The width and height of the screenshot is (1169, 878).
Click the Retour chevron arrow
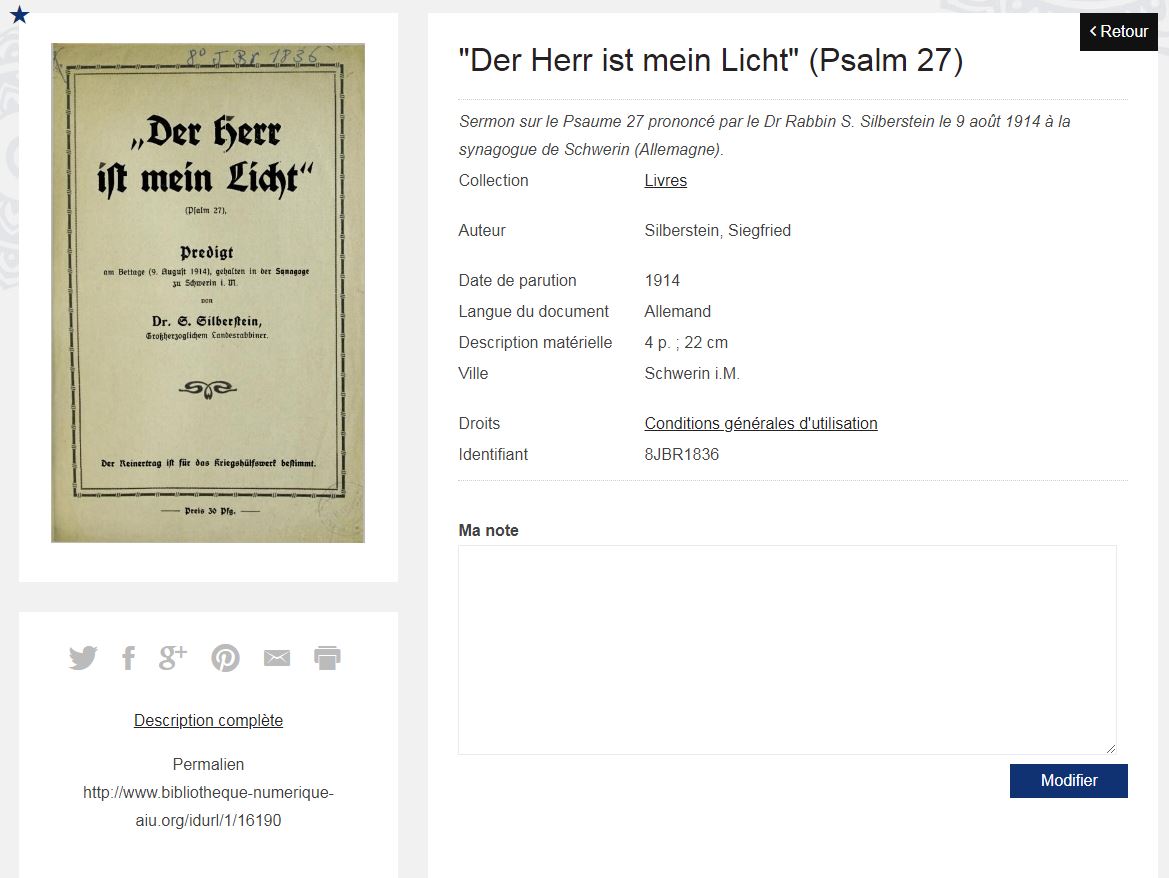(1093, 31)
